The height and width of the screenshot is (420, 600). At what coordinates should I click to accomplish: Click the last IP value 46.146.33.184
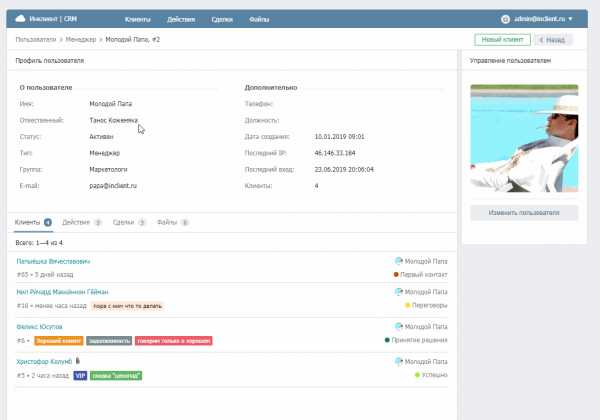[335, 153]
